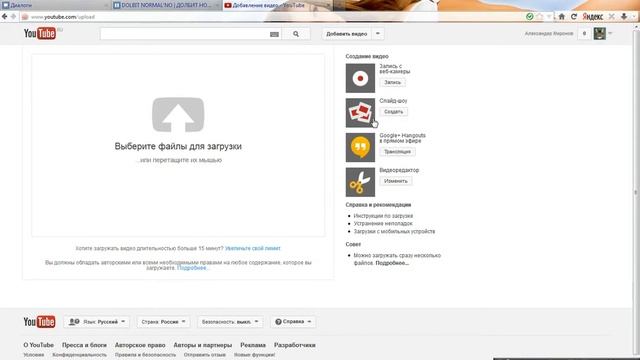This screenshot has width=640, height=360.
Task: Open Инструкции по загрузке link
Action: 383,216
